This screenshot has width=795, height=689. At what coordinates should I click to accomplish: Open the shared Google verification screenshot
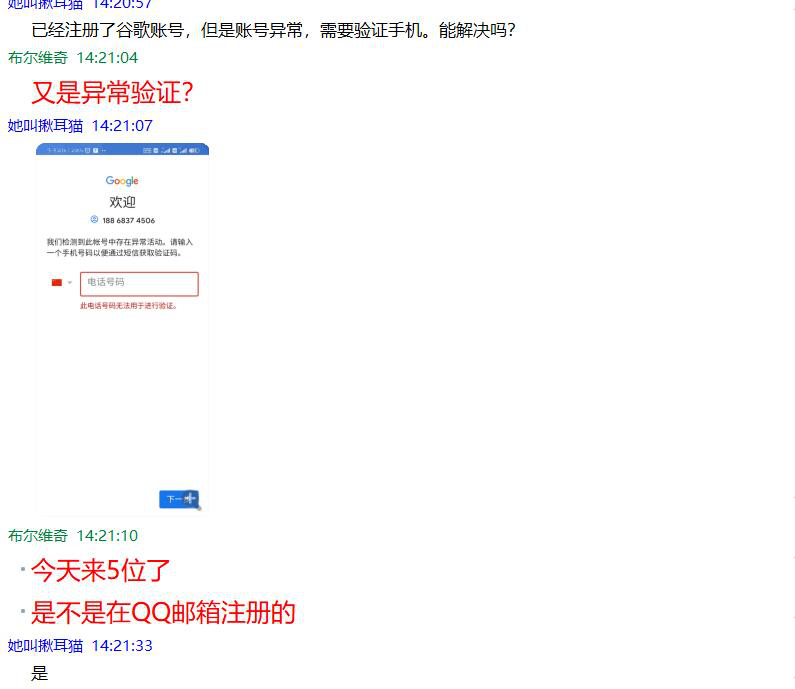click(x=122, y=330)
